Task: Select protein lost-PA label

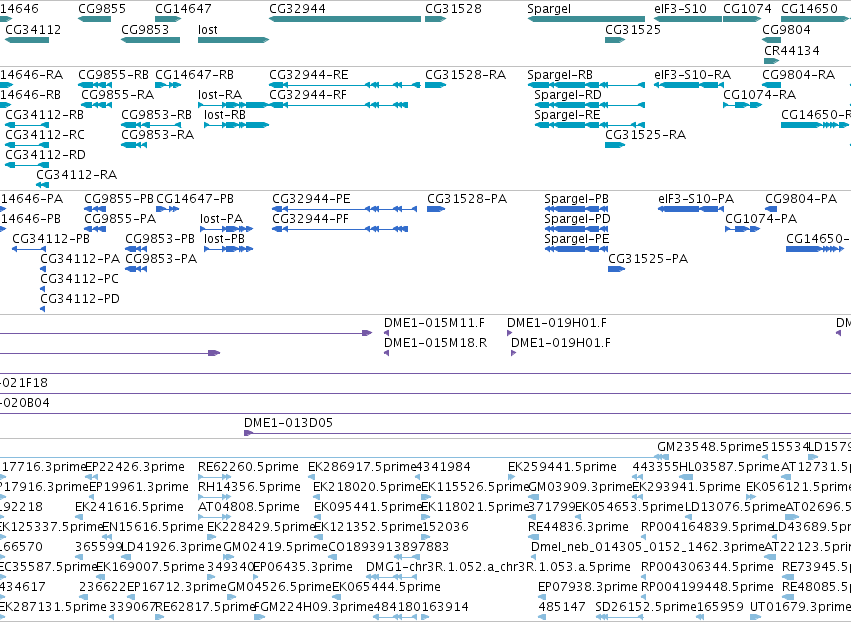Action: pyautogui.click(x=221, y=219)
